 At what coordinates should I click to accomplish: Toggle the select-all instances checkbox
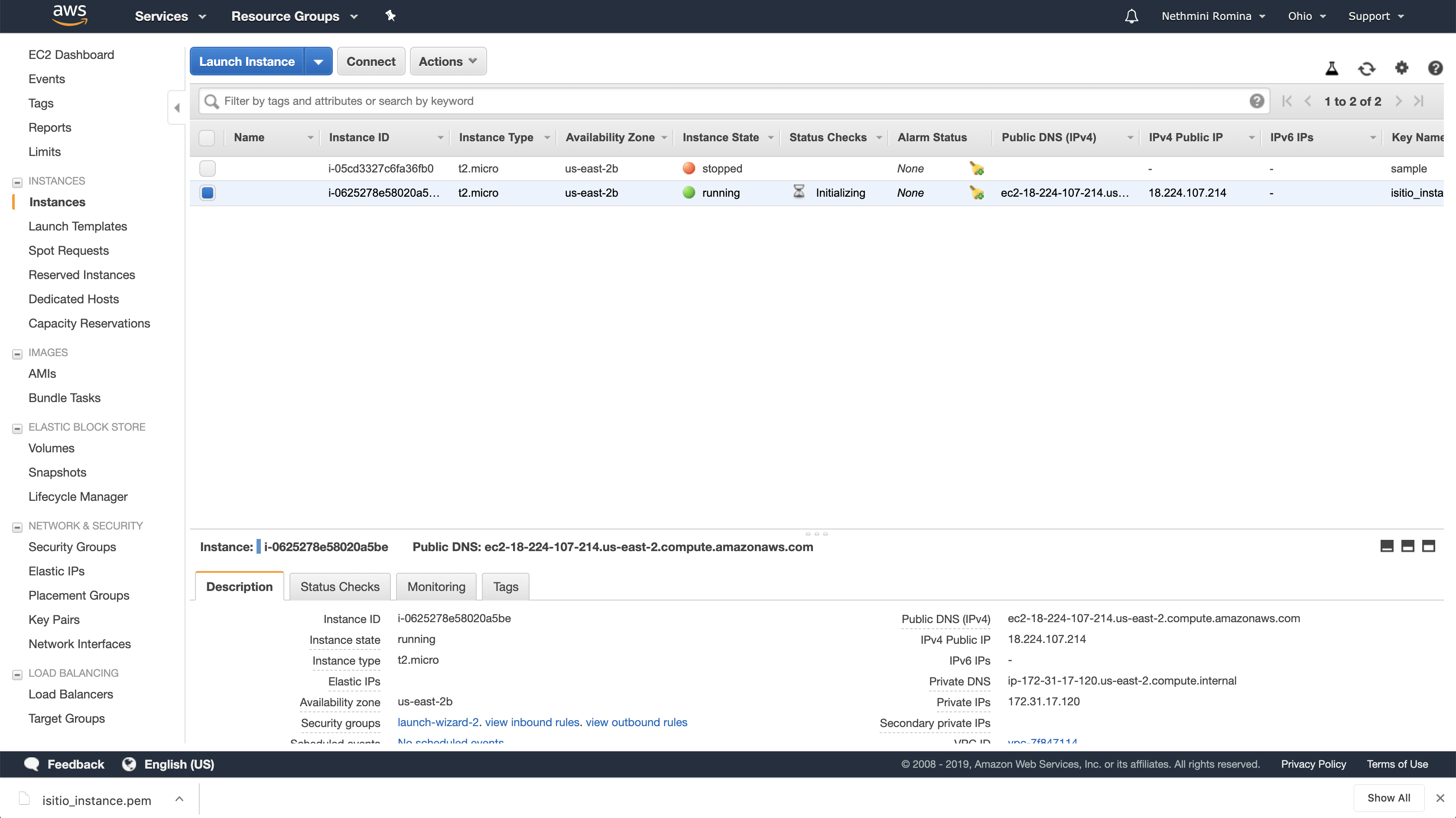[x=207, y=137]
